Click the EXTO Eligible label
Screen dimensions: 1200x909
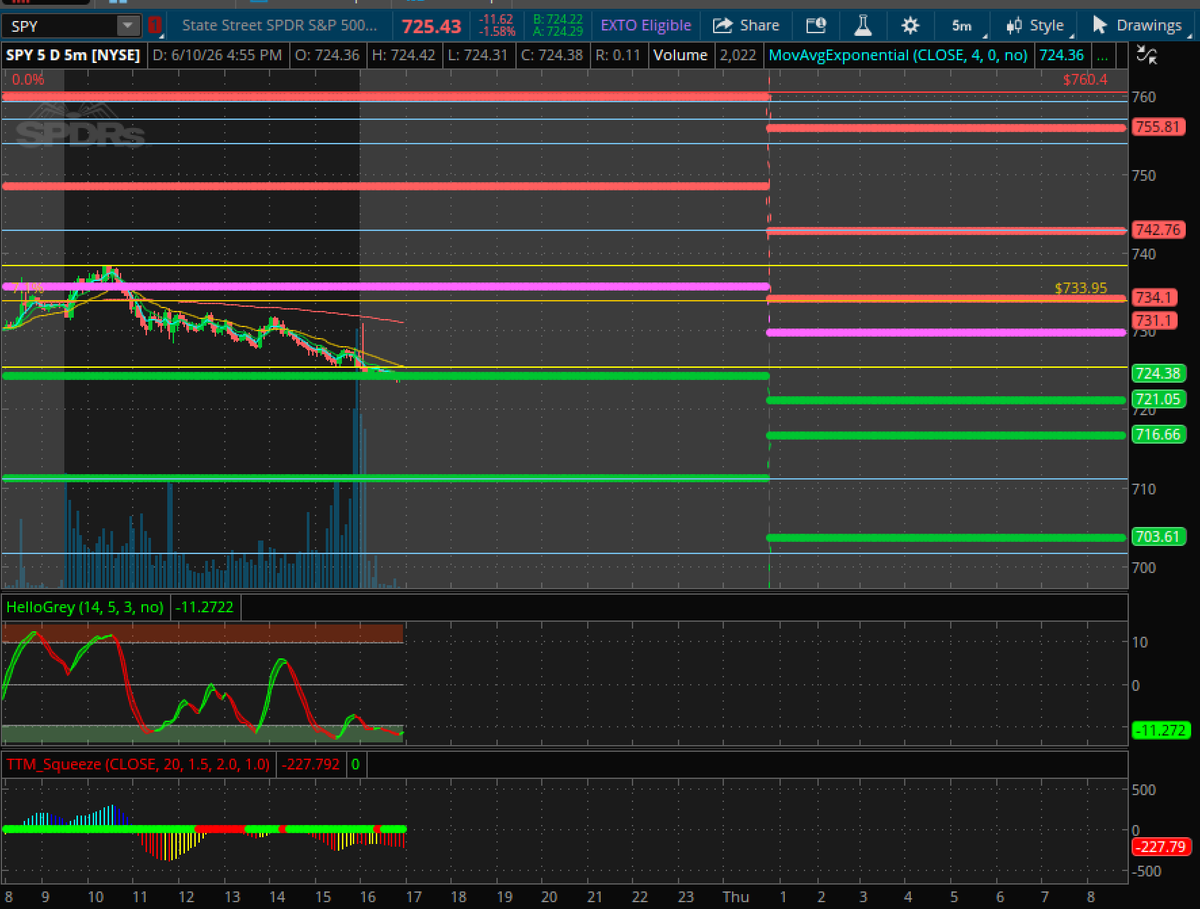(x=645, y=25)
